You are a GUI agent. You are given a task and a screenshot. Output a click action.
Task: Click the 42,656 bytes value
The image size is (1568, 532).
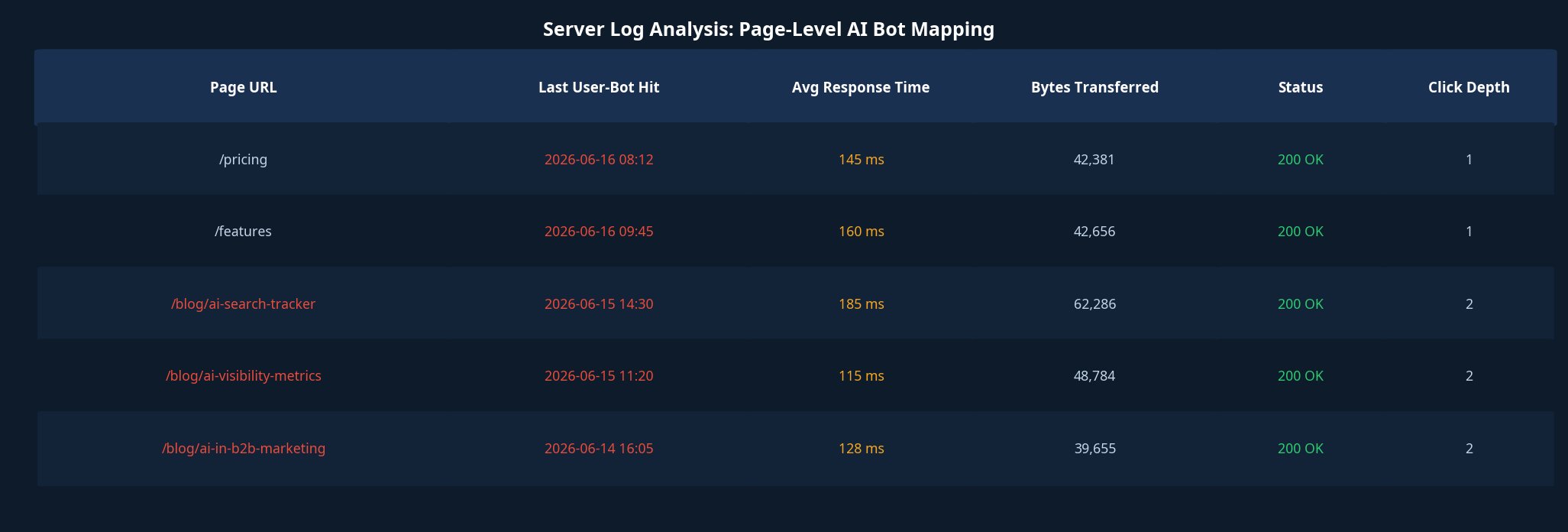coord(1094,232)
